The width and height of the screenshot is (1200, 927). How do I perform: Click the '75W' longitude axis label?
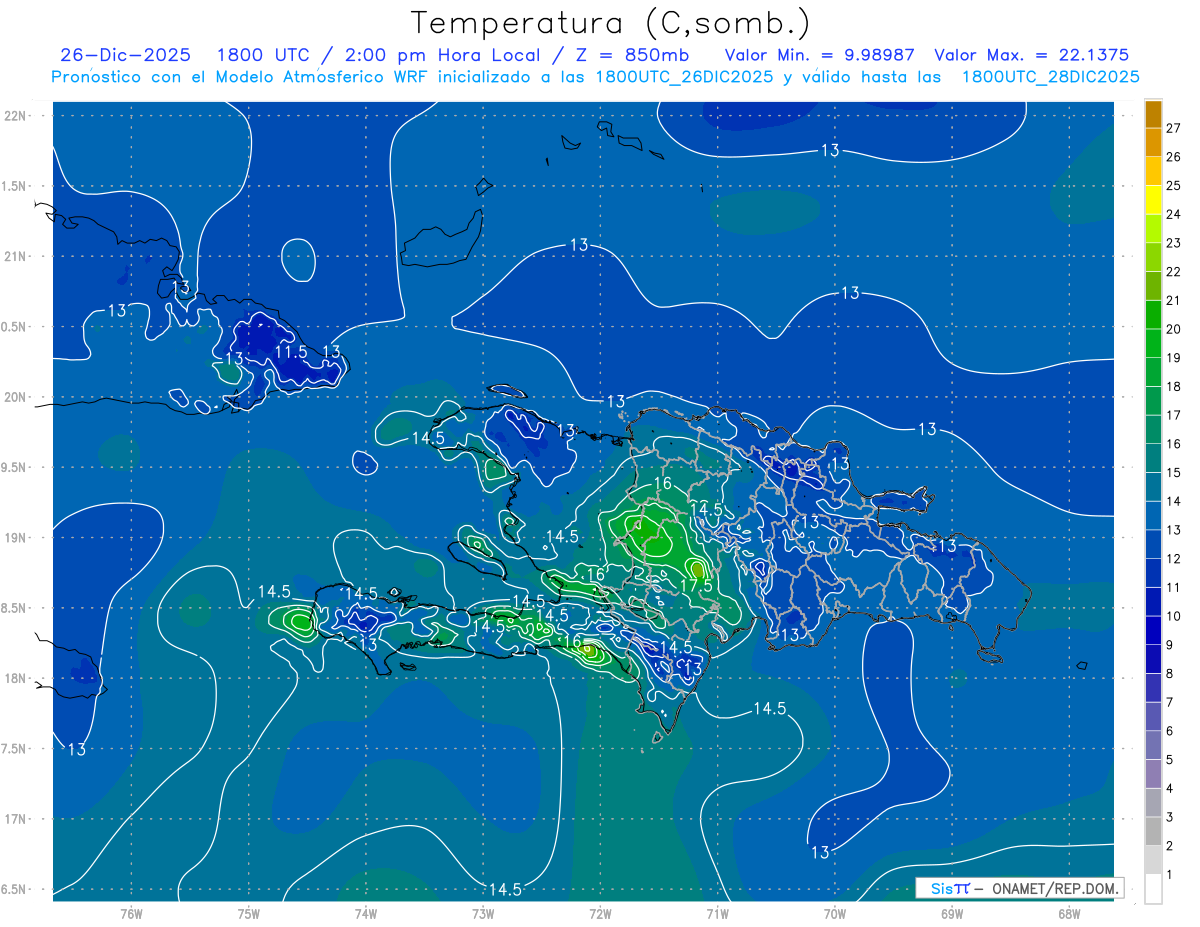tap(249, 913)
